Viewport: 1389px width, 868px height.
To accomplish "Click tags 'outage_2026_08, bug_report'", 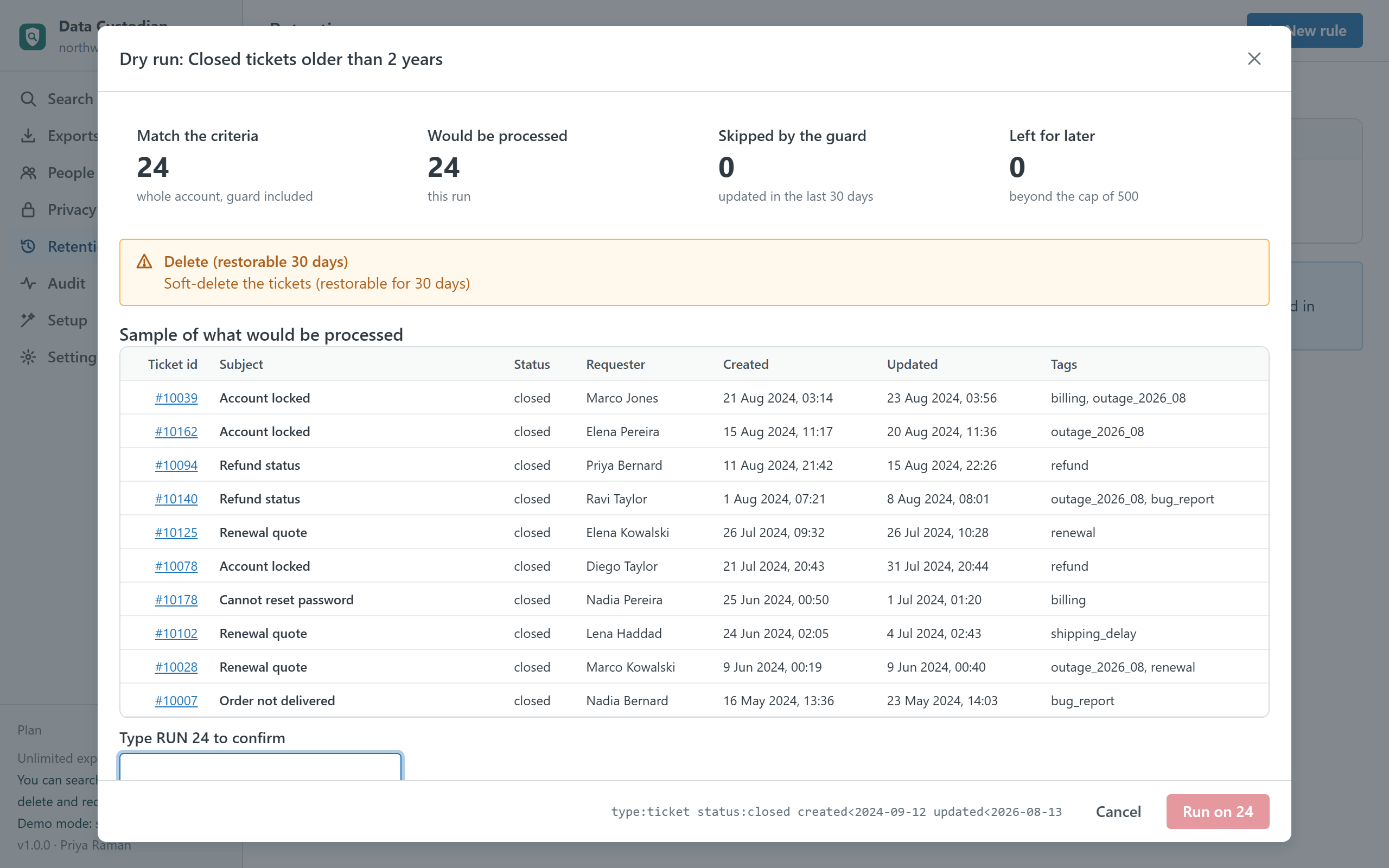I will [x=1132, y=499].
